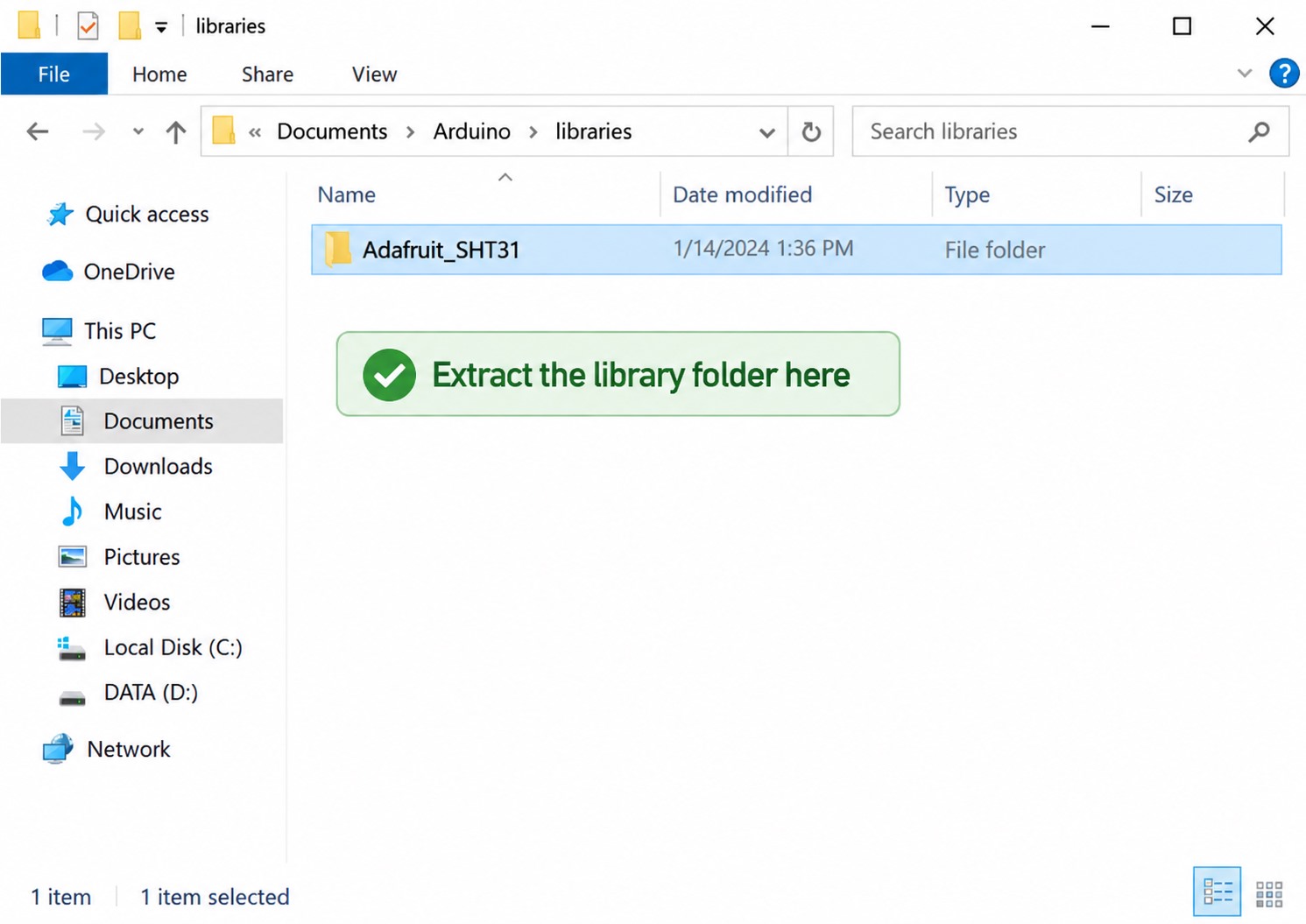Click the DATA (D:) drive icon

pyautogui.click(x=72, y=698)
